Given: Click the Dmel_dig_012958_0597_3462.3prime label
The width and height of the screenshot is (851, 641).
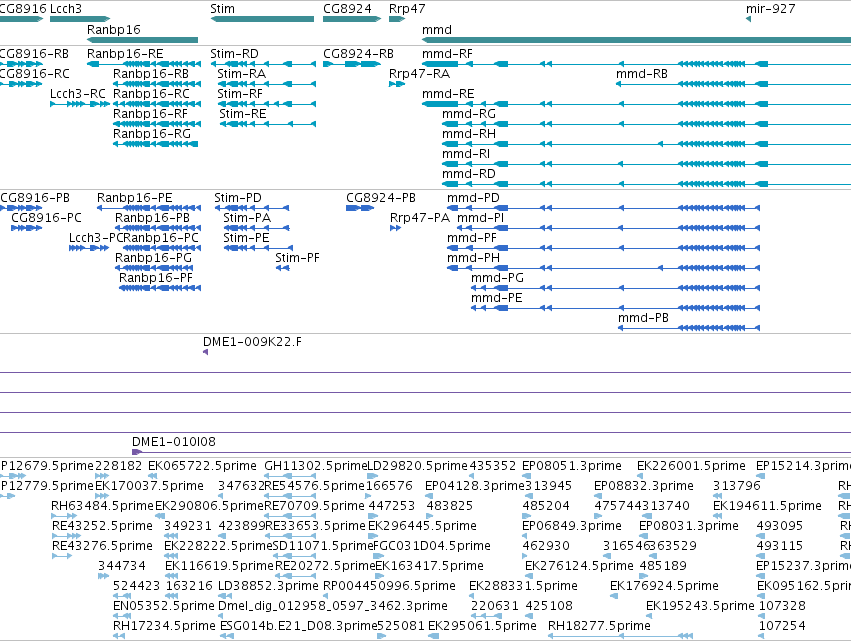Looking at the screenshot, I should [x=333, y=606].
